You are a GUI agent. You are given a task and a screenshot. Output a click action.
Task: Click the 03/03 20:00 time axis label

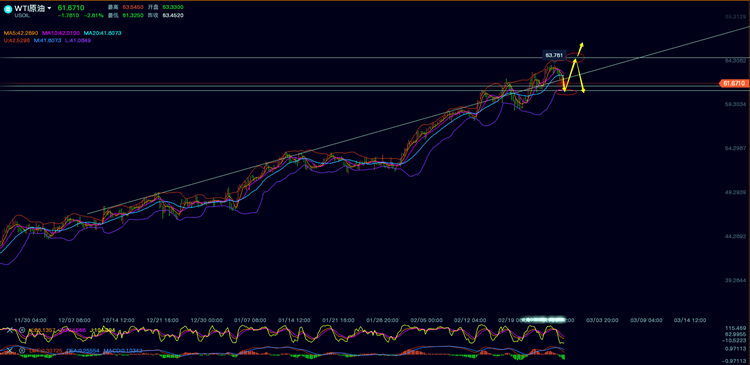pyautogui.click(x=603, y=320)
